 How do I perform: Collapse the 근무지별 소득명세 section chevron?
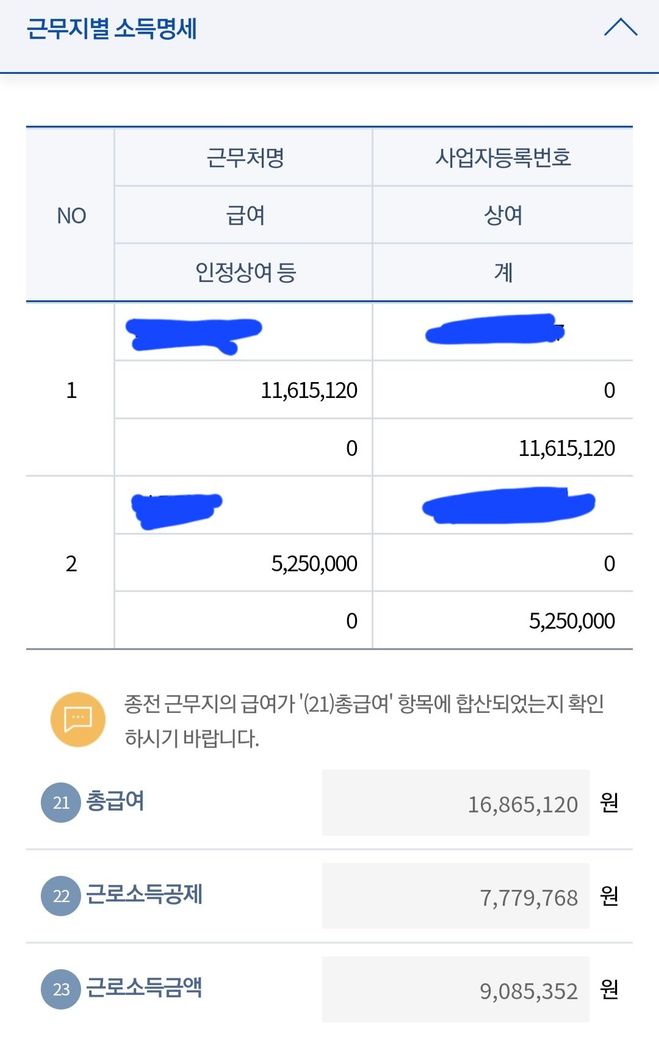(x=620, y=28)
